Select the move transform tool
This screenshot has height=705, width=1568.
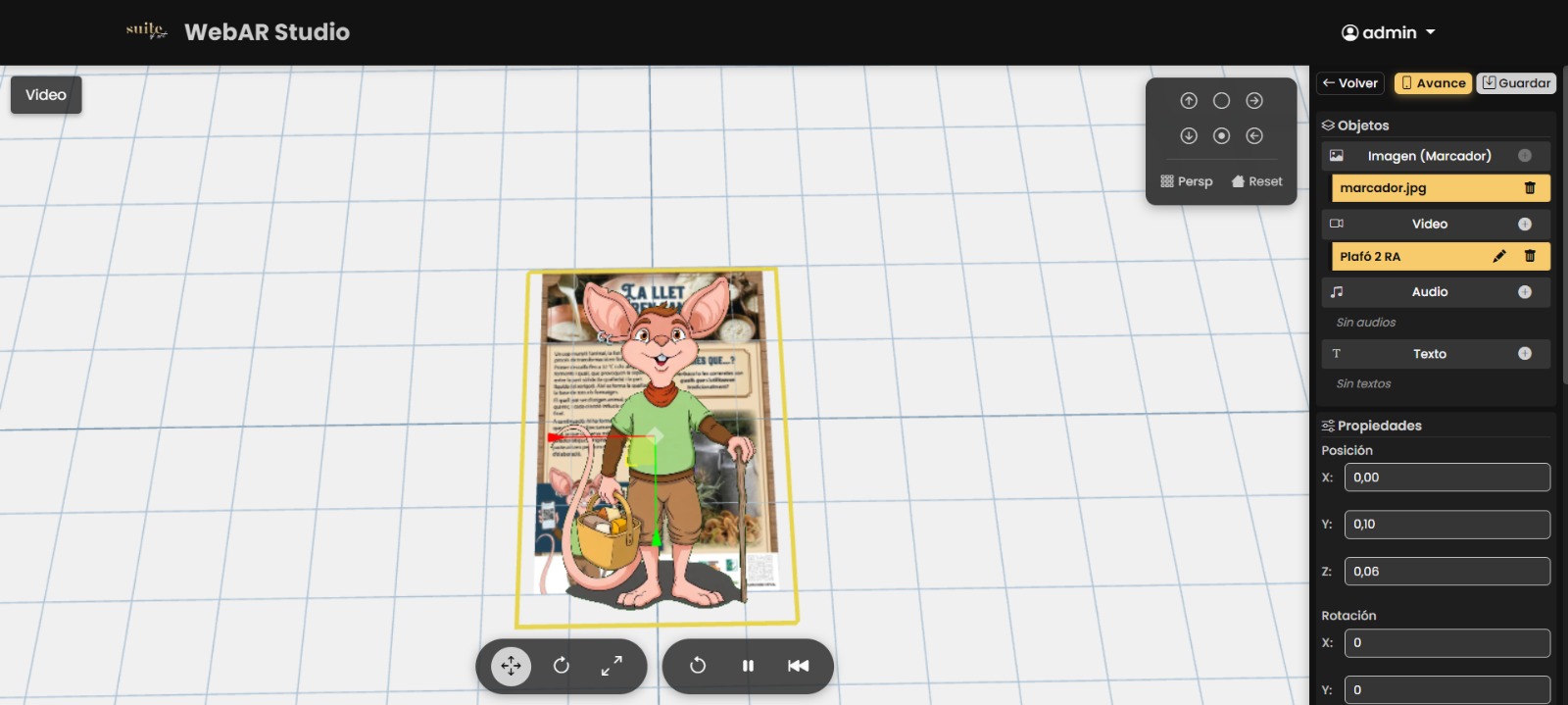511,666
